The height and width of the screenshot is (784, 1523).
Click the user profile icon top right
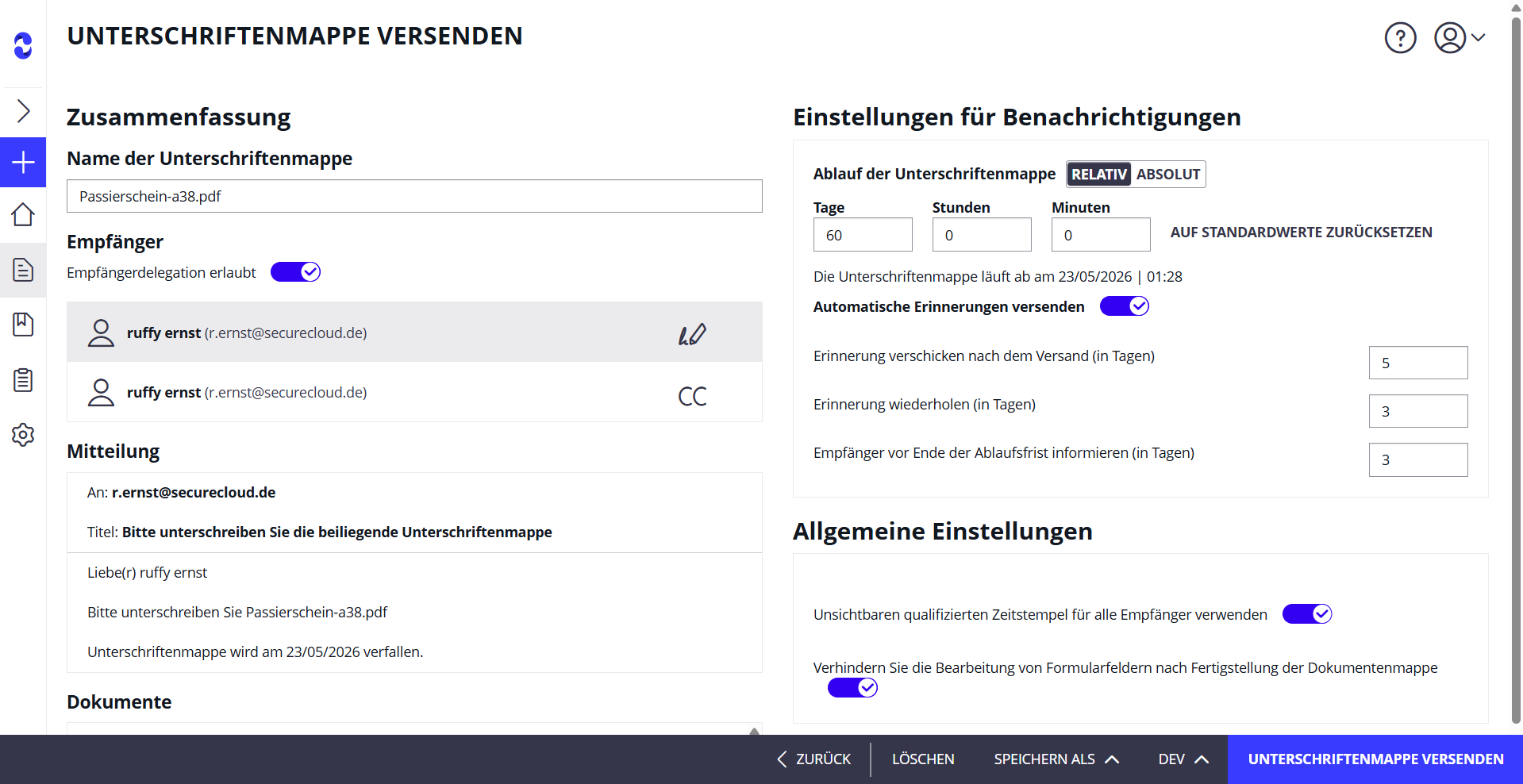click(x=1451, y=37)
